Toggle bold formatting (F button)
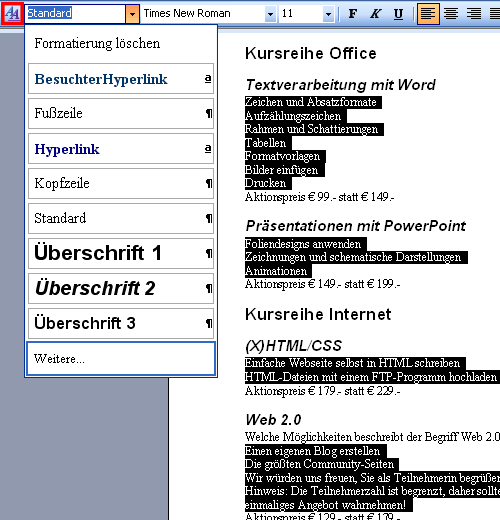The image size is (500, 520). [352, 14]
